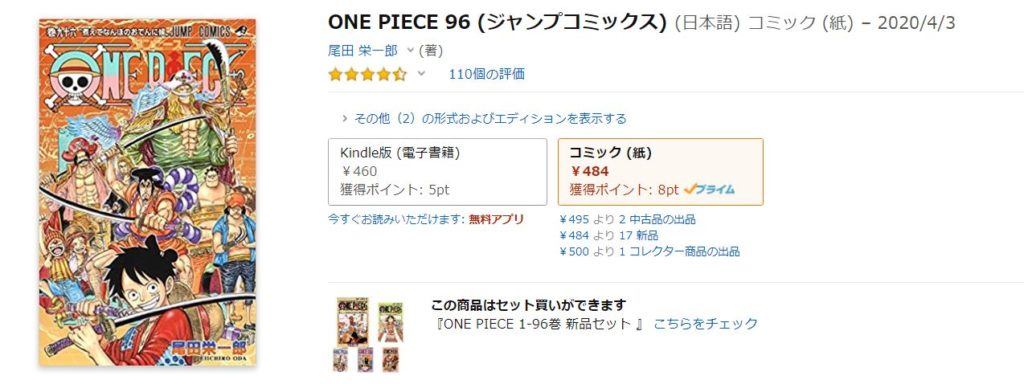Click the star rating icons
Screen dimensions: 1024x384
pyautogui.click(x=367, y=74)
